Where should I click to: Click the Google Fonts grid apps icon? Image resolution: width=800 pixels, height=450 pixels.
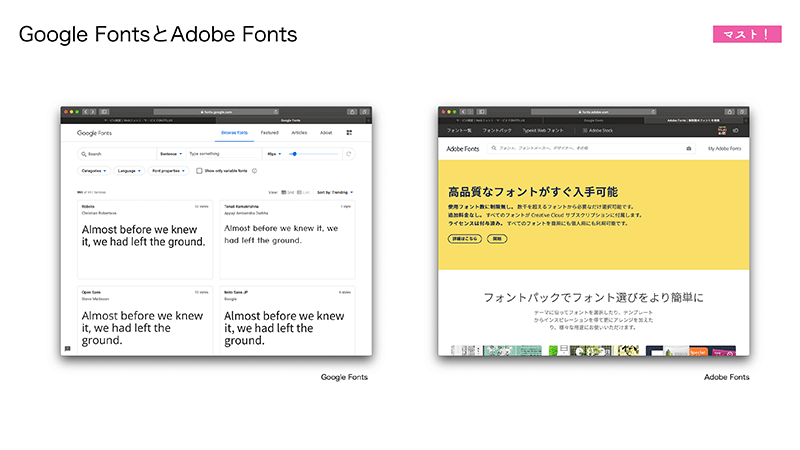[x=349, y=132]
